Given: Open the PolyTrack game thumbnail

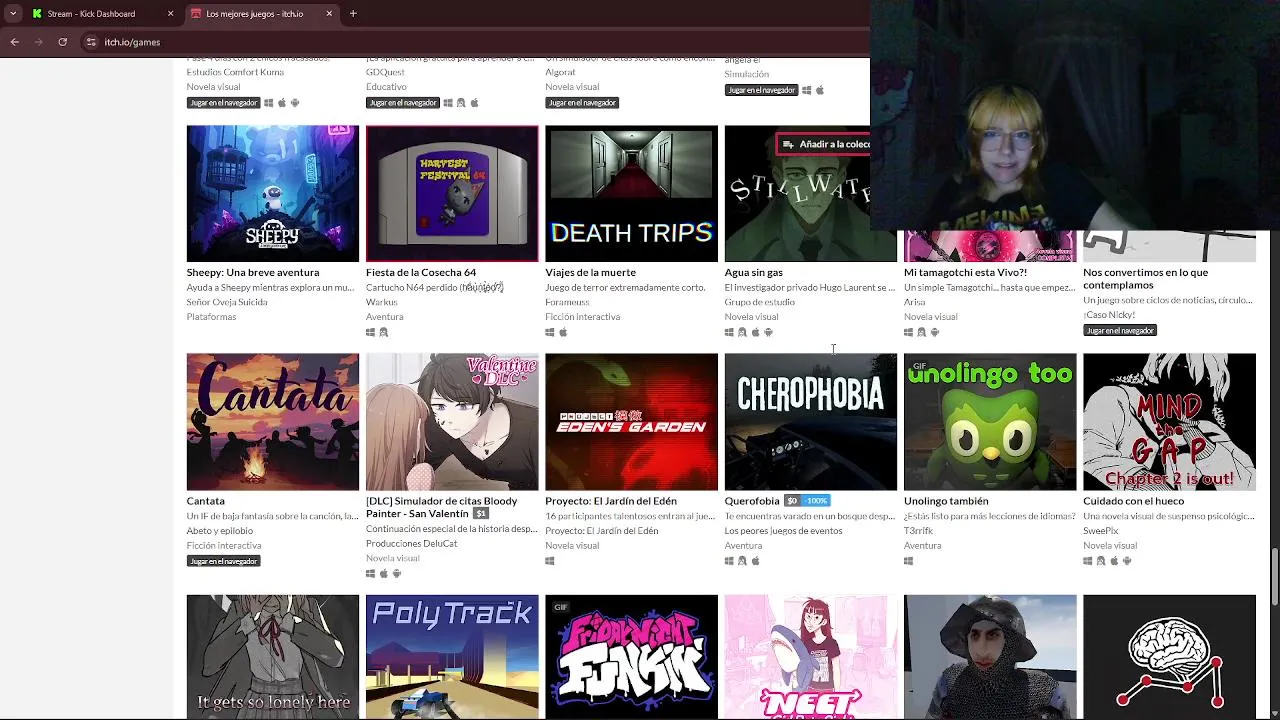Looking at the screenshot, I should 452,657.
